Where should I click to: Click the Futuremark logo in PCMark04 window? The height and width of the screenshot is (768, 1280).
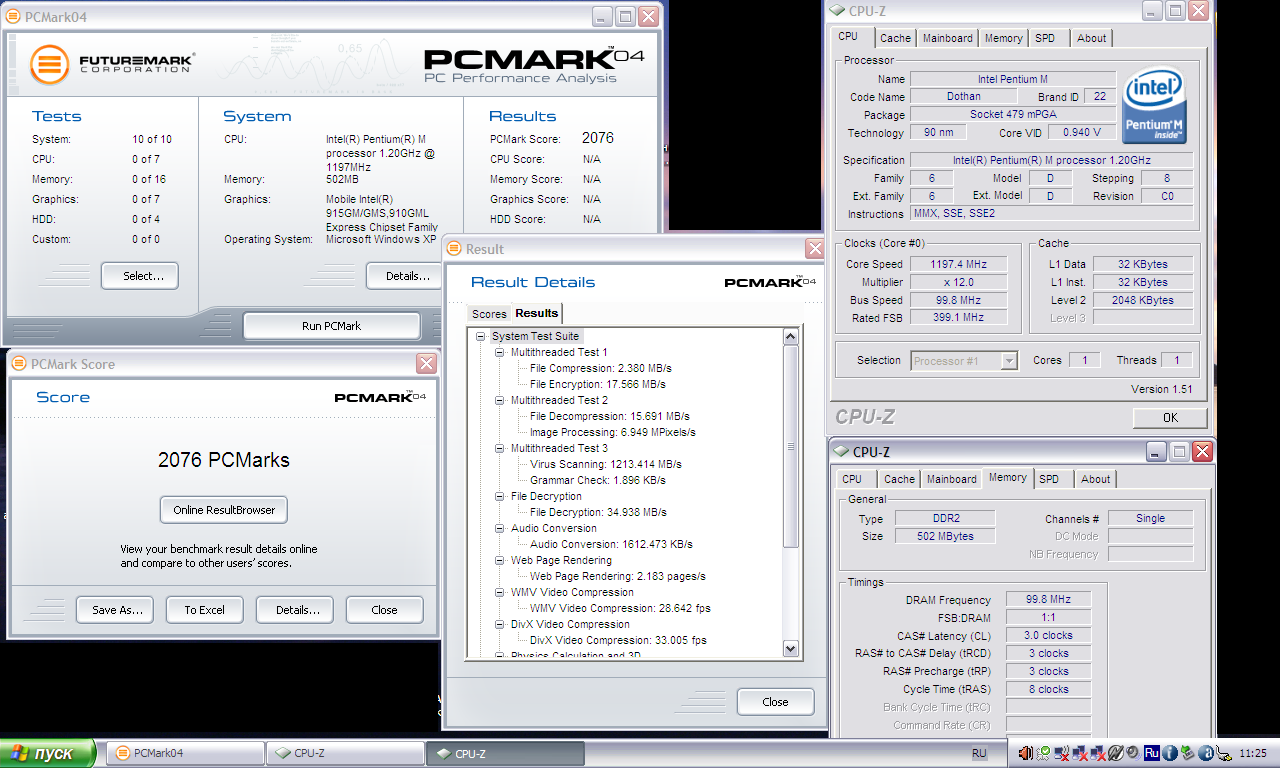112,66
